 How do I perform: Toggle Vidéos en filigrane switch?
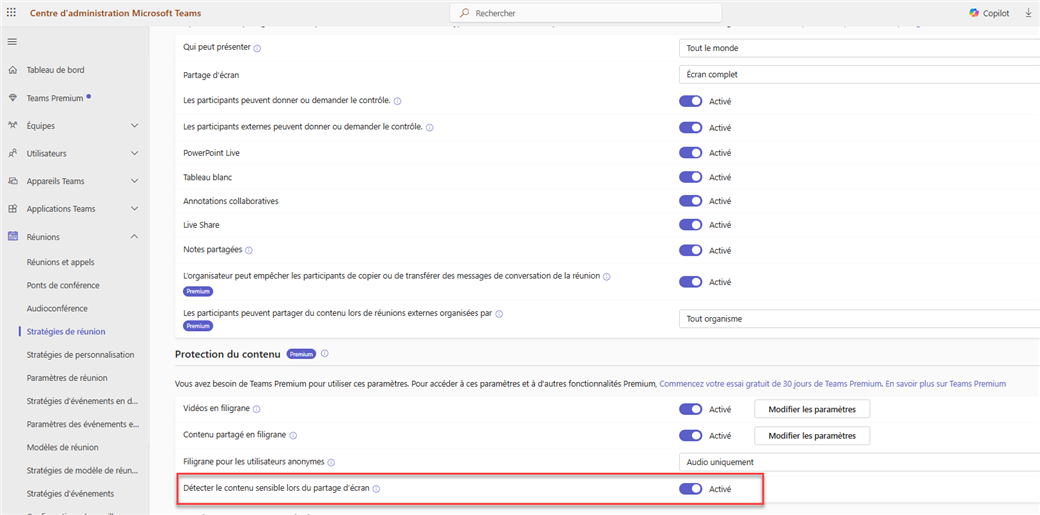[690, 409]
